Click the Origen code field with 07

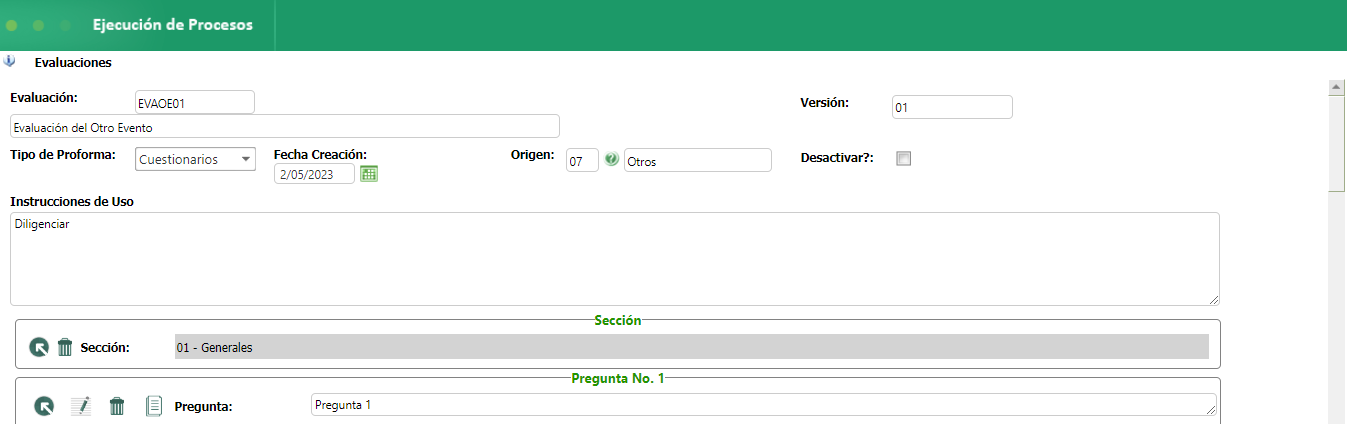(x=582, y=160)
